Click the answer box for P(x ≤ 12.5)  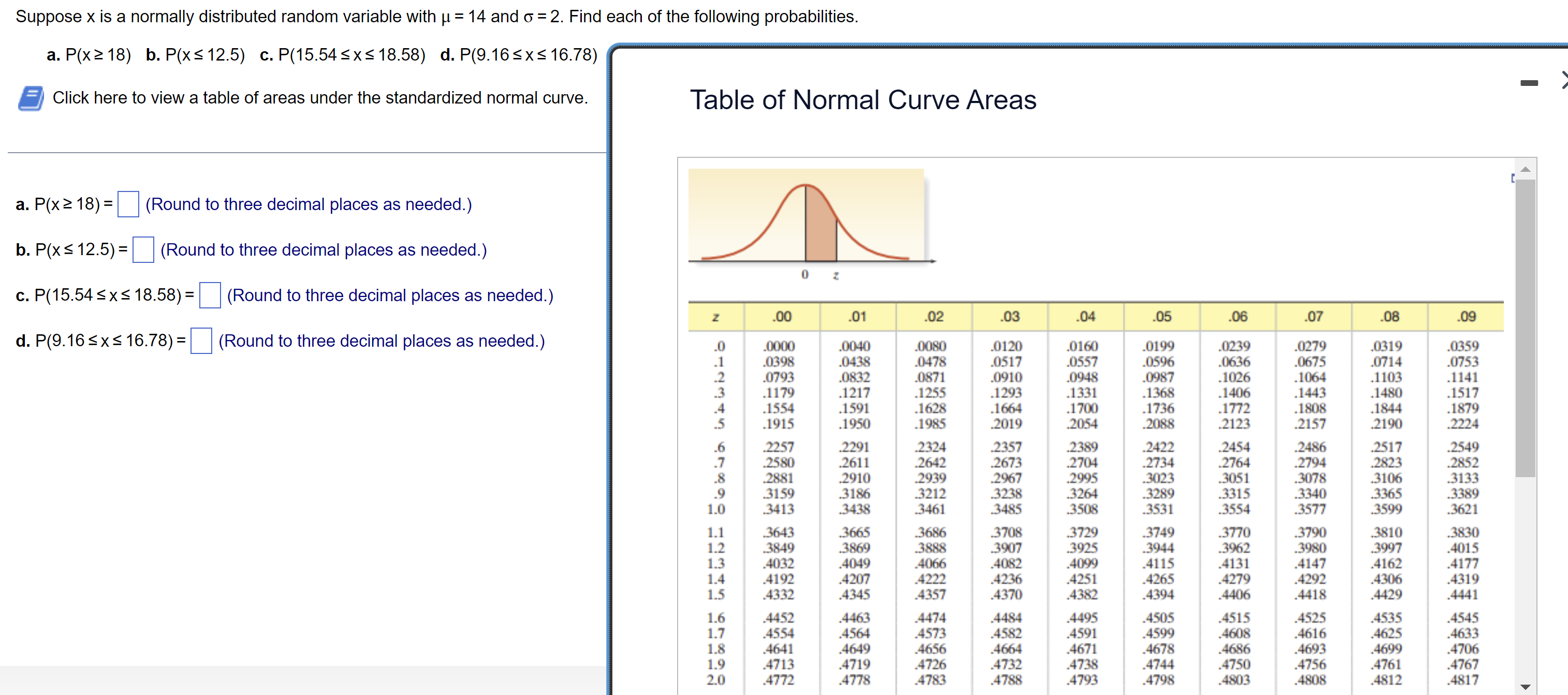[x=142, y=249]
